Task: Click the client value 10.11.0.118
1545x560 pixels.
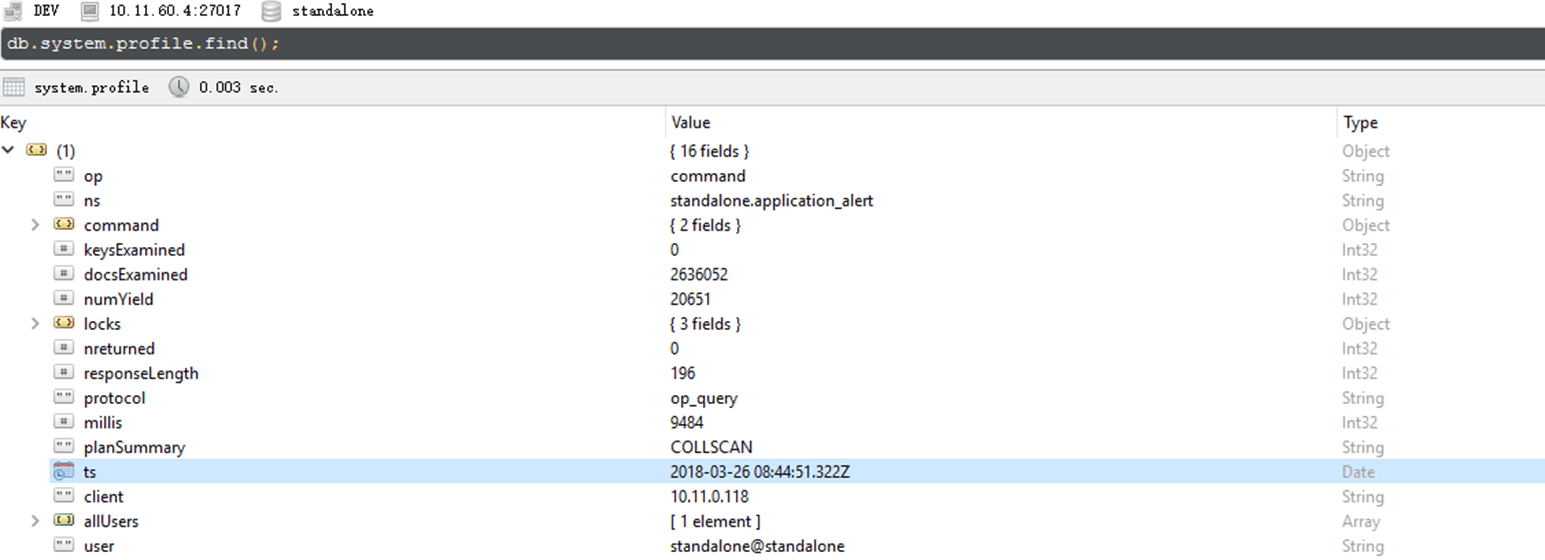Action: click(x=710, y=497)
